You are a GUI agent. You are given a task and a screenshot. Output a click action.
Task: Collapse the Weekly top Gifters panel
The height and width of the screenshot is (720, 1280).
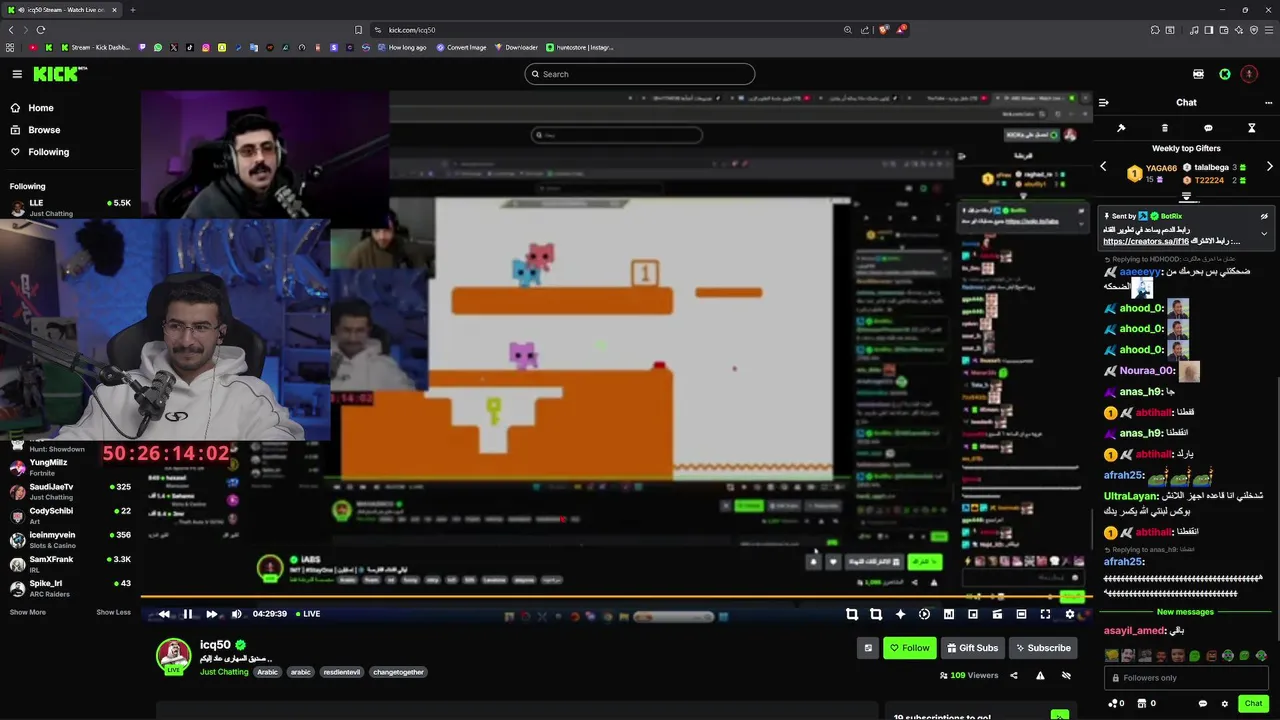tap(1186, 197)
